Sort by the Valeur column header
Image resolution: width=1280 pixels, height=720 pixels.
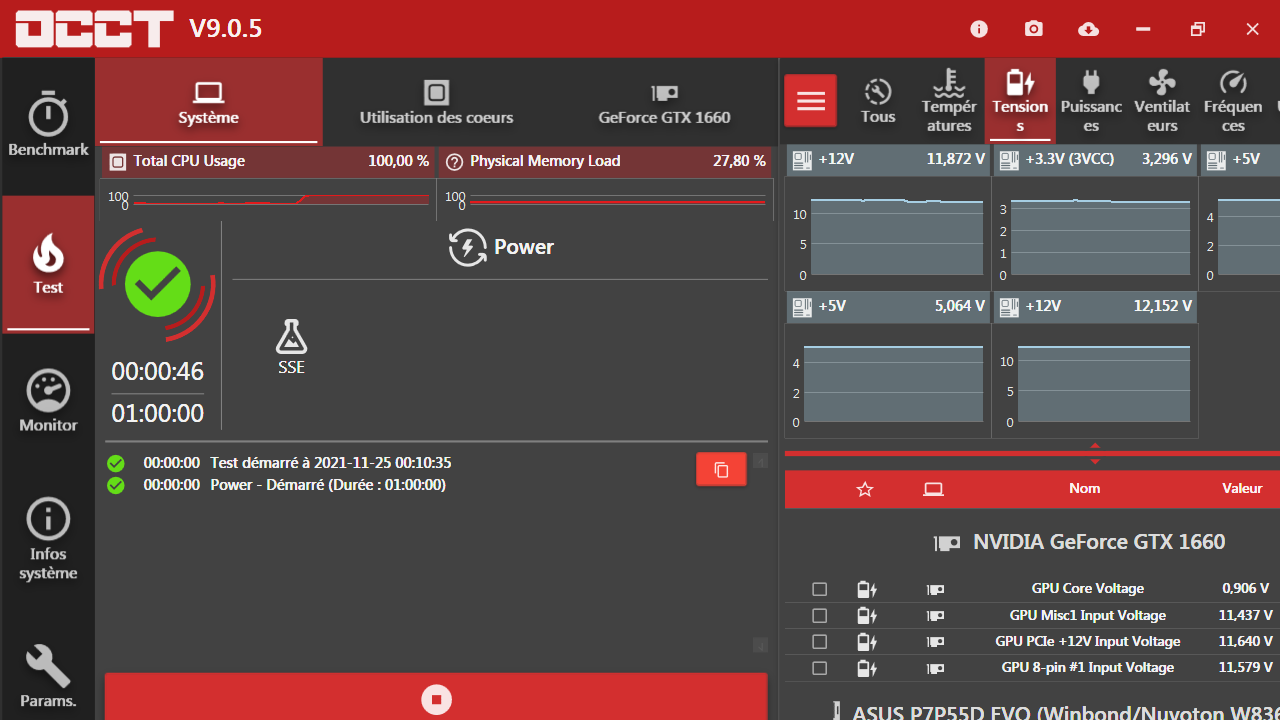1242,489
